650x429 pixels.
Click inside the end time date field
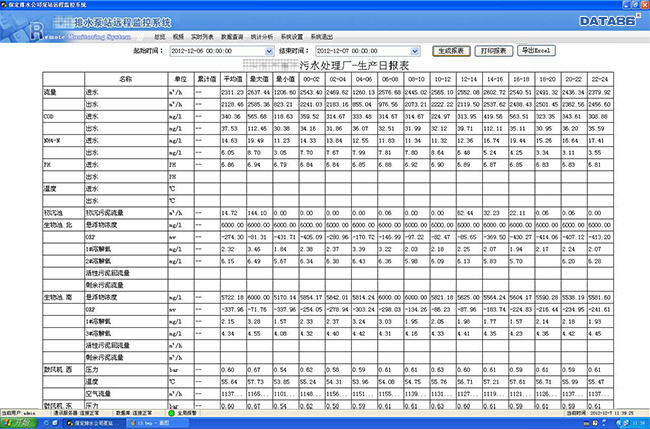[x=360, y=48]
